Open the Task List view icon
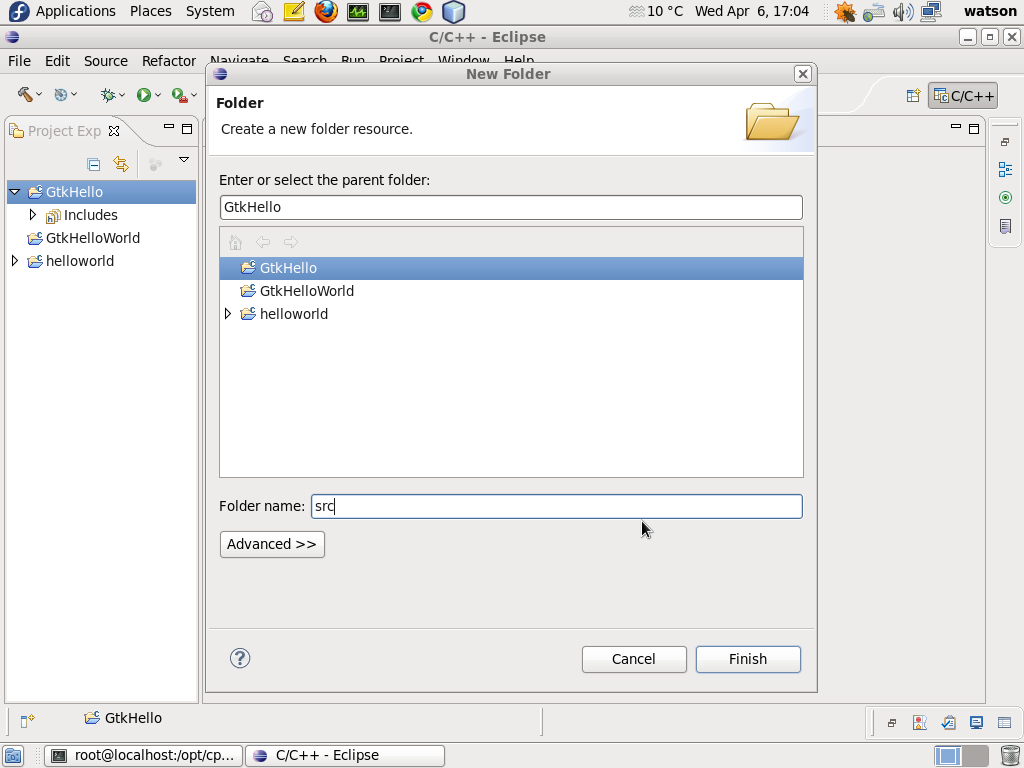This screenshot has width=1024, height=768. (x=1005, y=226)
